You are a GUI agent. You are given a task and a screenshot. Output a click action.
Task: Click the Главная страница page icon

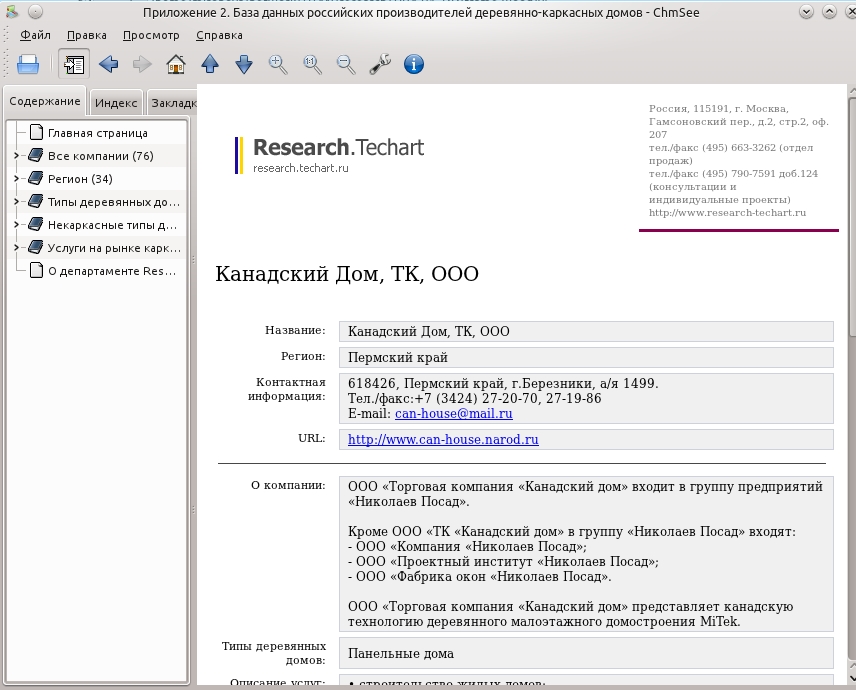36,133
